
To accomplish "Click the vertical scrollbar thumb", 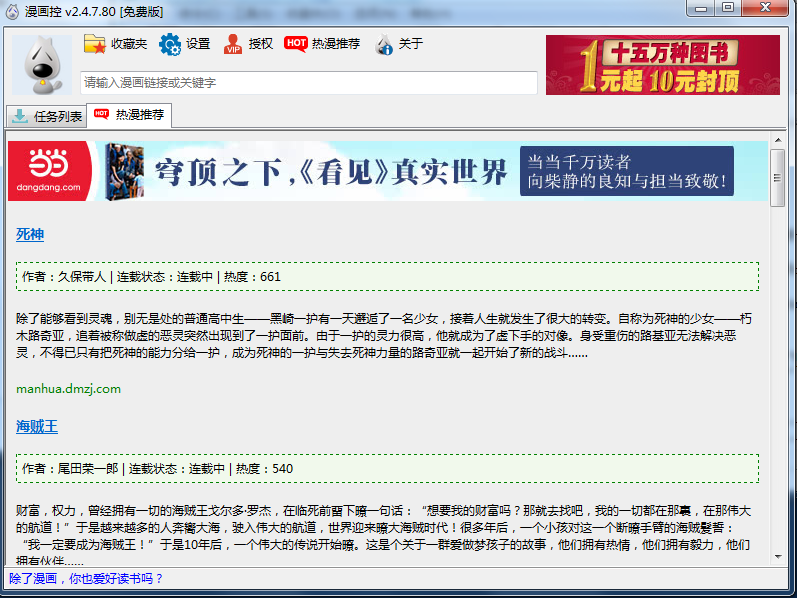I will pos(778,178).
